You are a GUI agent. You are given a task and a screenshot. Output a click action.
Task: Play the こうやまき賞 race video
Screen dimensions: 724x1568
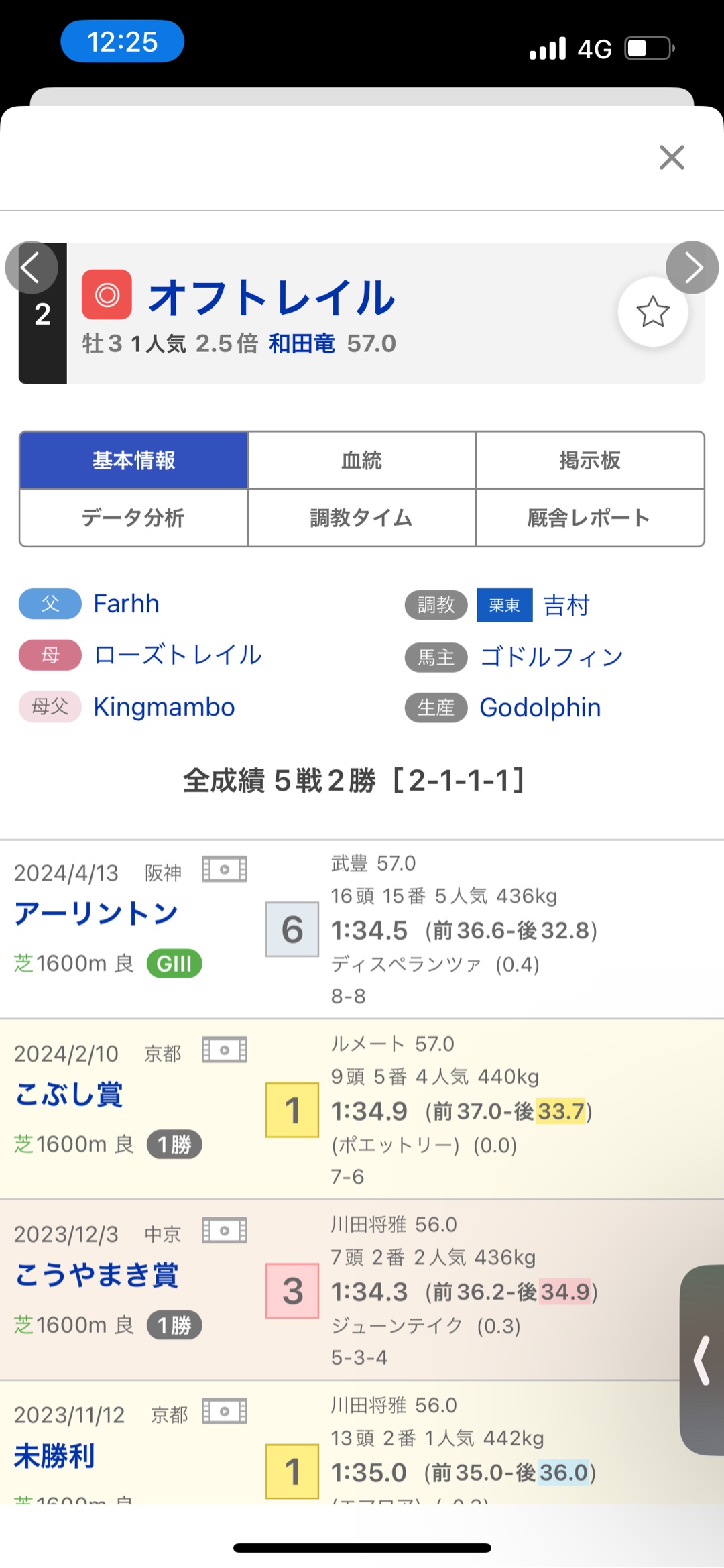[225, 1231]
